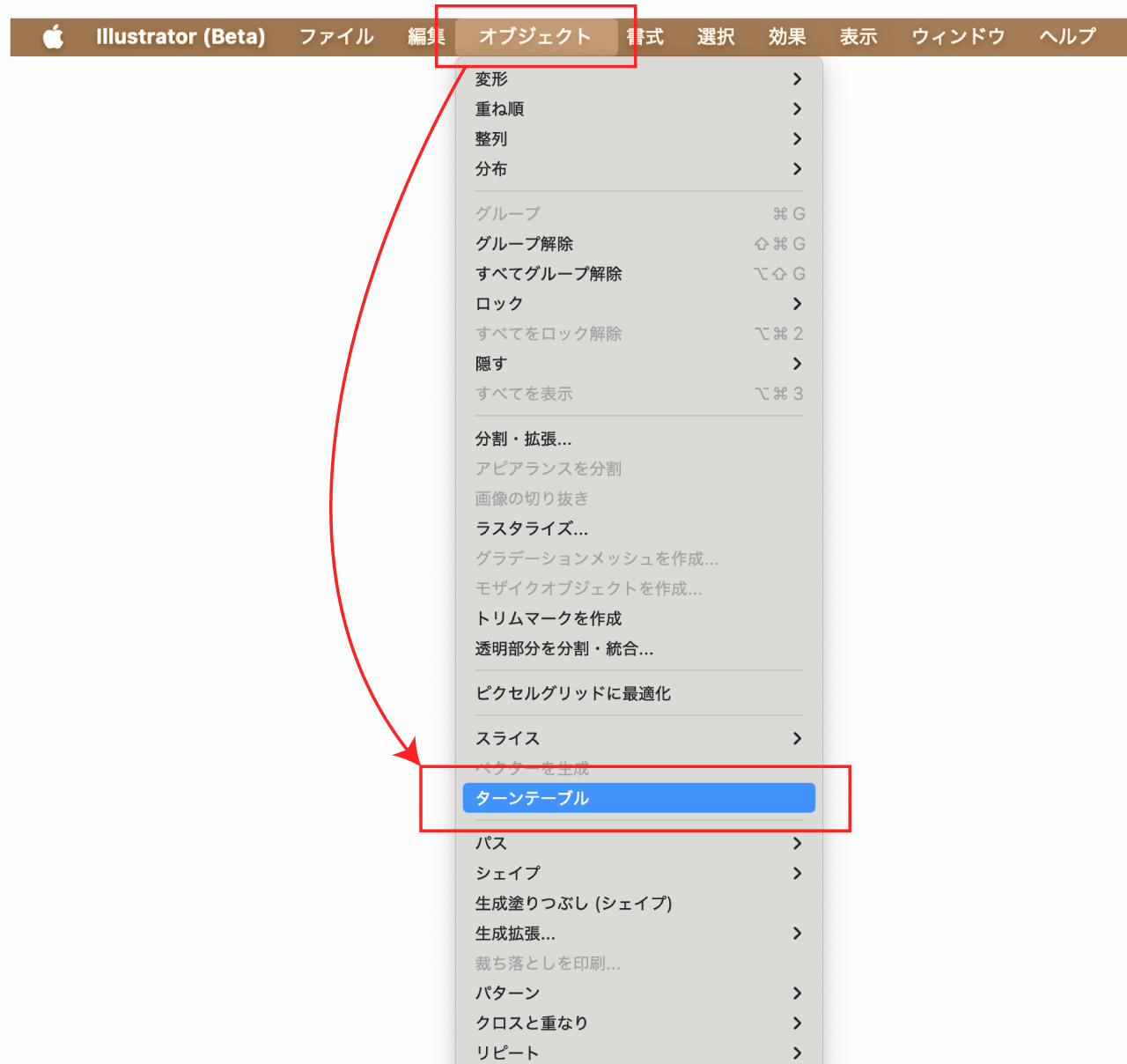
Task: Click the dimmed アピアランスを分割 item
Action: pyautogui.click(x=639, y=469)
